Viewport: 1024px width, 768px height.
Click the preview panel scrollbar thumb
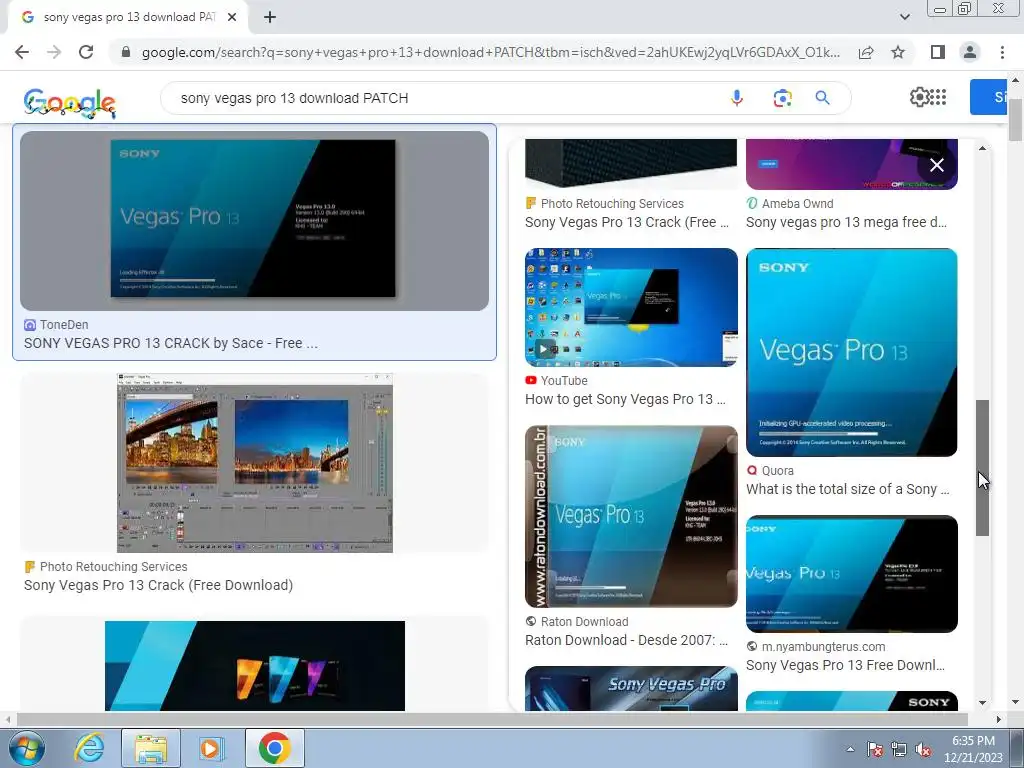982,468
